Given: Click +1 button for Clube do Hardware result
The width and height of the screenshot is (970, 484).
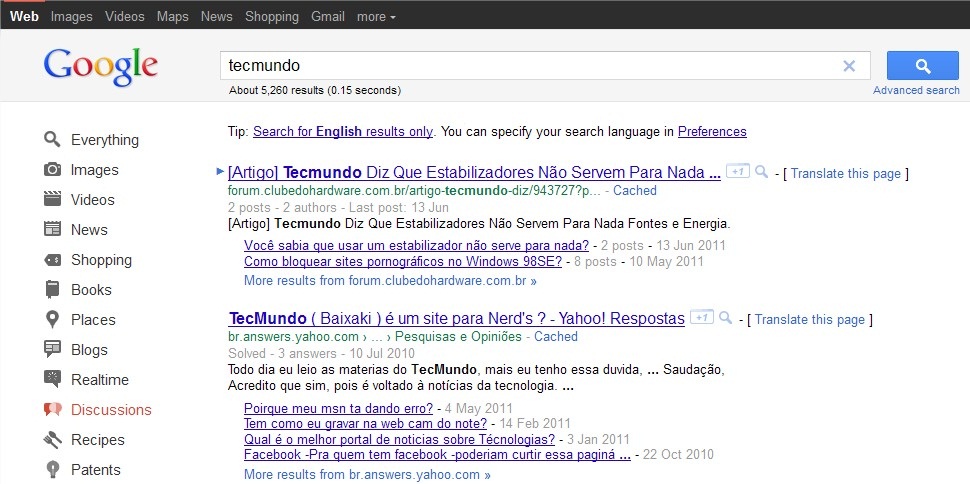Looking at the screenshot, I should [x=738, y=171].
